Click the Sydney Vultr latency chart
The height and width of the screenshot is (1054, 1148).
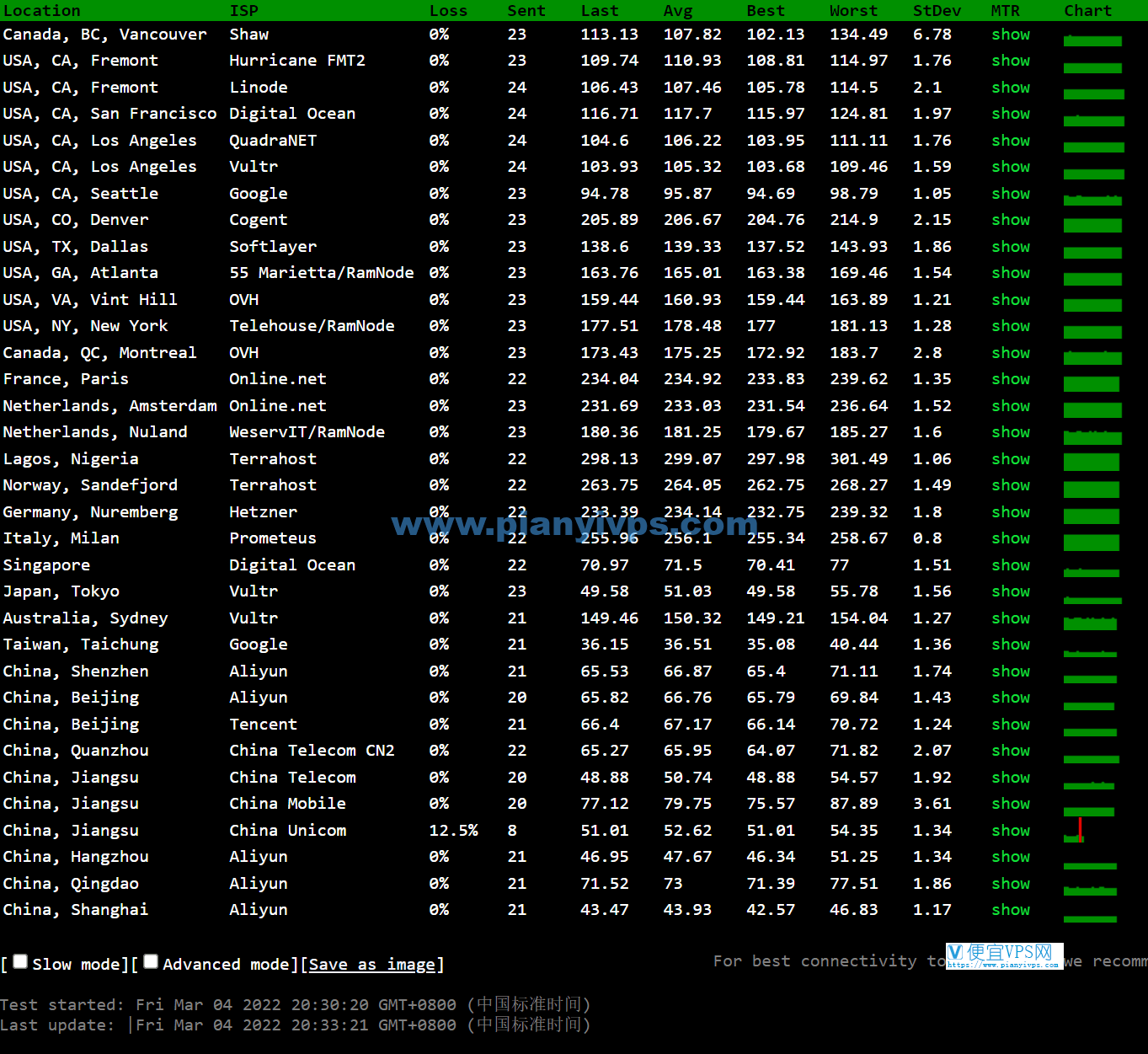1091,623
